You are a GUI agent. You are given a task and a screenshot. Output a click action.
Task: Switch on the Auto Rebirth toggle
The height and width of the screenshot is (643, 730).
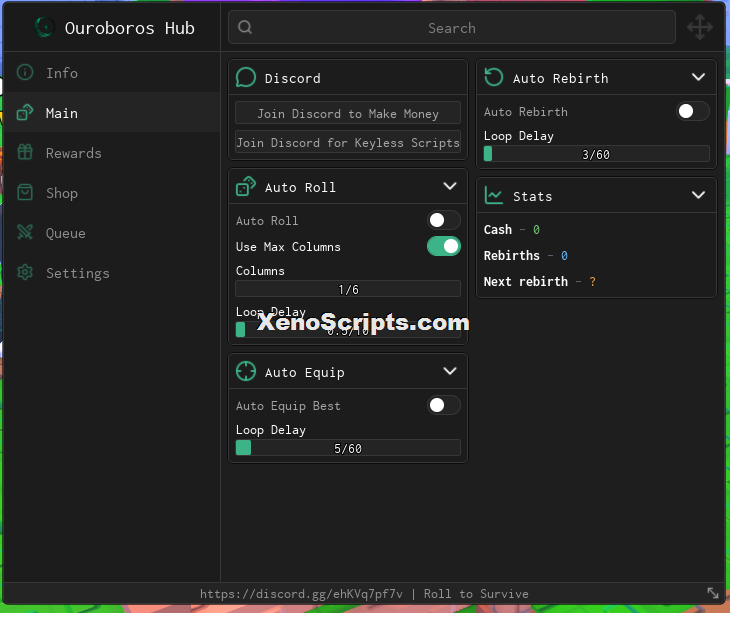point(693,111)
